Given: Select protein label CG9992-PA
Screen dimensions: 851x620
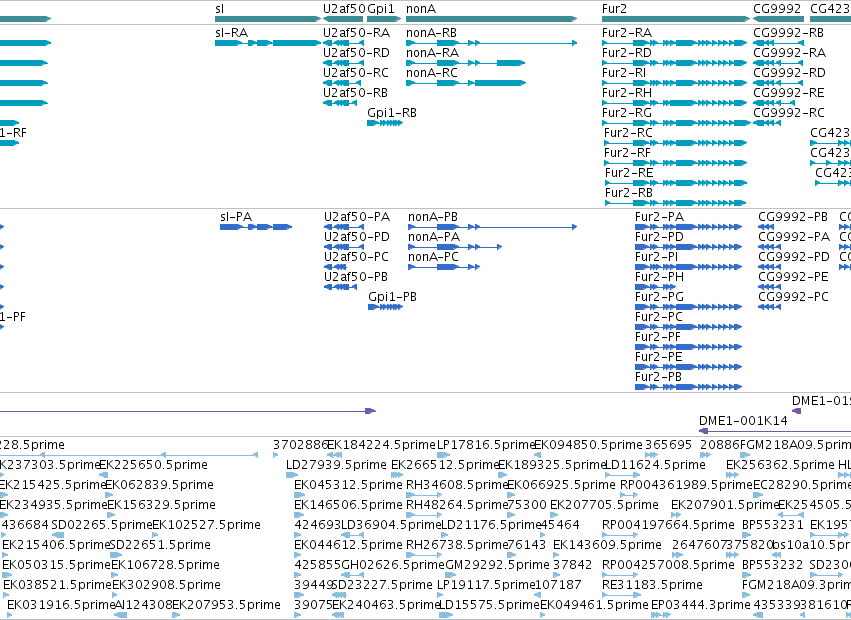Looking at the screenshot, I should [794, 237].
